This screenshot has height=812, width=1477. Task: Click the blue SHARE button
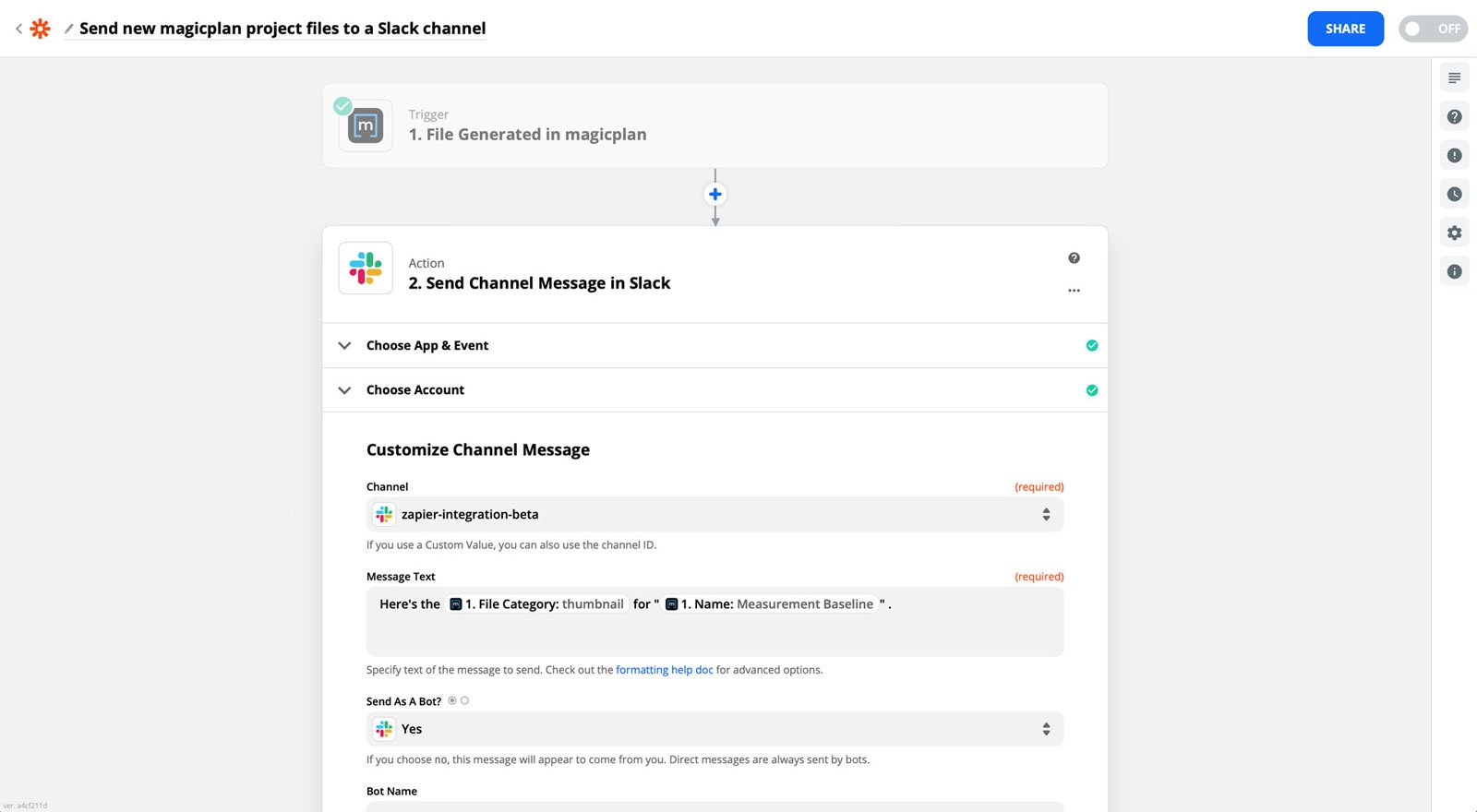tap(1345, 29)
